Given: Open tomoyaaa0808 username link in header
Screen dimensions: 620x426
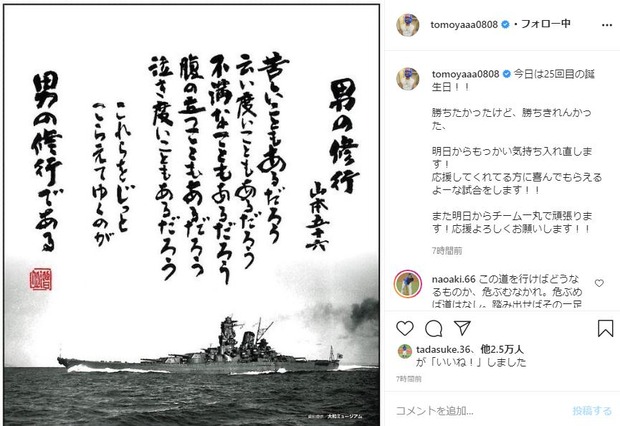Looking at the screenshot, I should 464,25.
